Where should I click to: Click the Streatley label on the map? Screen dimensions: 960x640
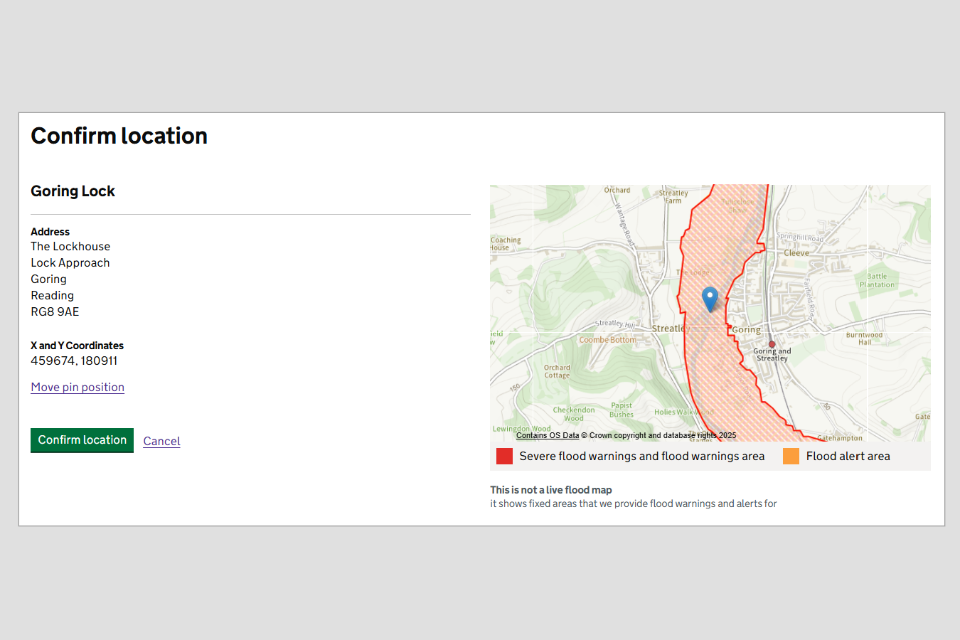coord(669,328)
